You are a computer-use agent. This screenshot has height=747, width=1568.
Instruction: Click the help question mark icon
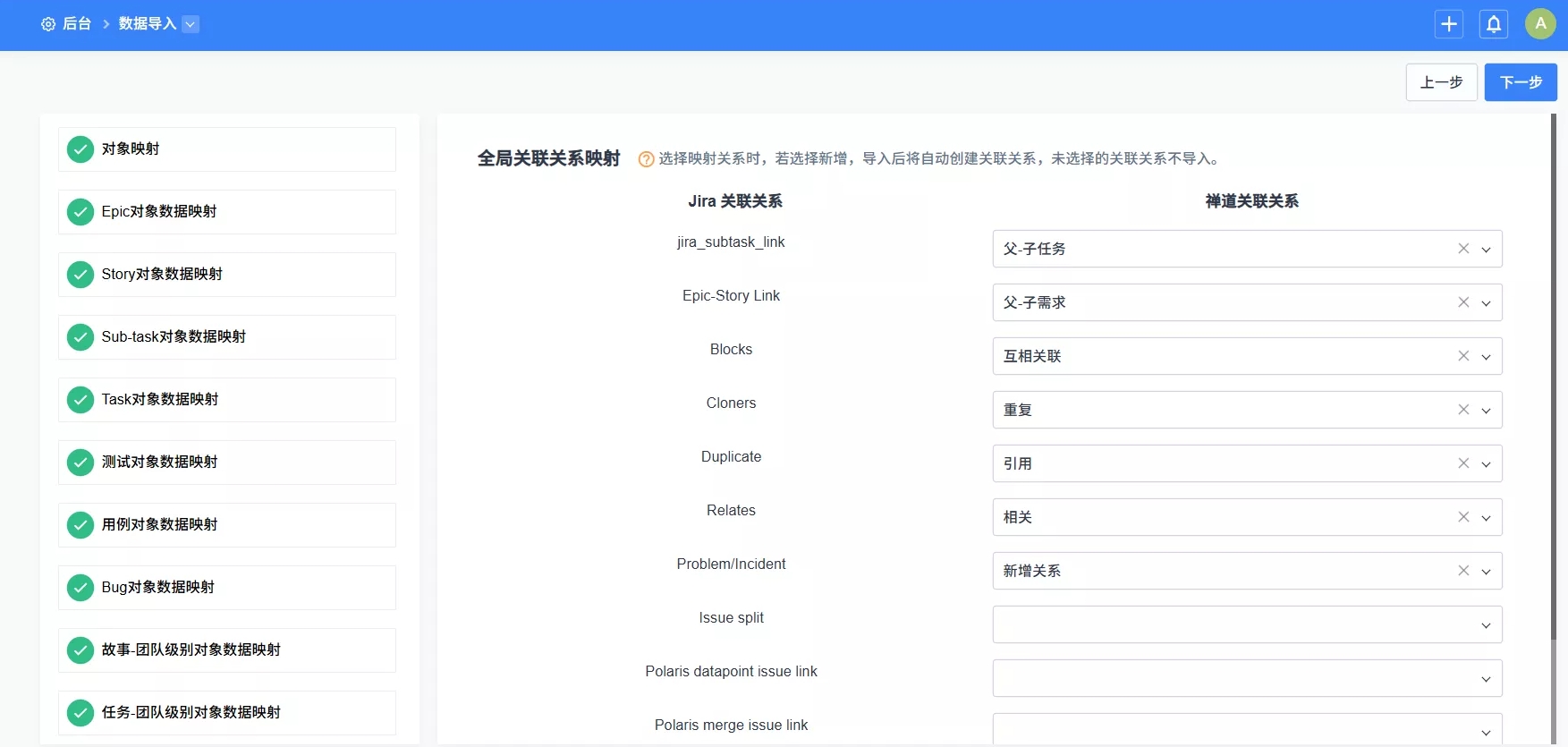coord(646,159)
